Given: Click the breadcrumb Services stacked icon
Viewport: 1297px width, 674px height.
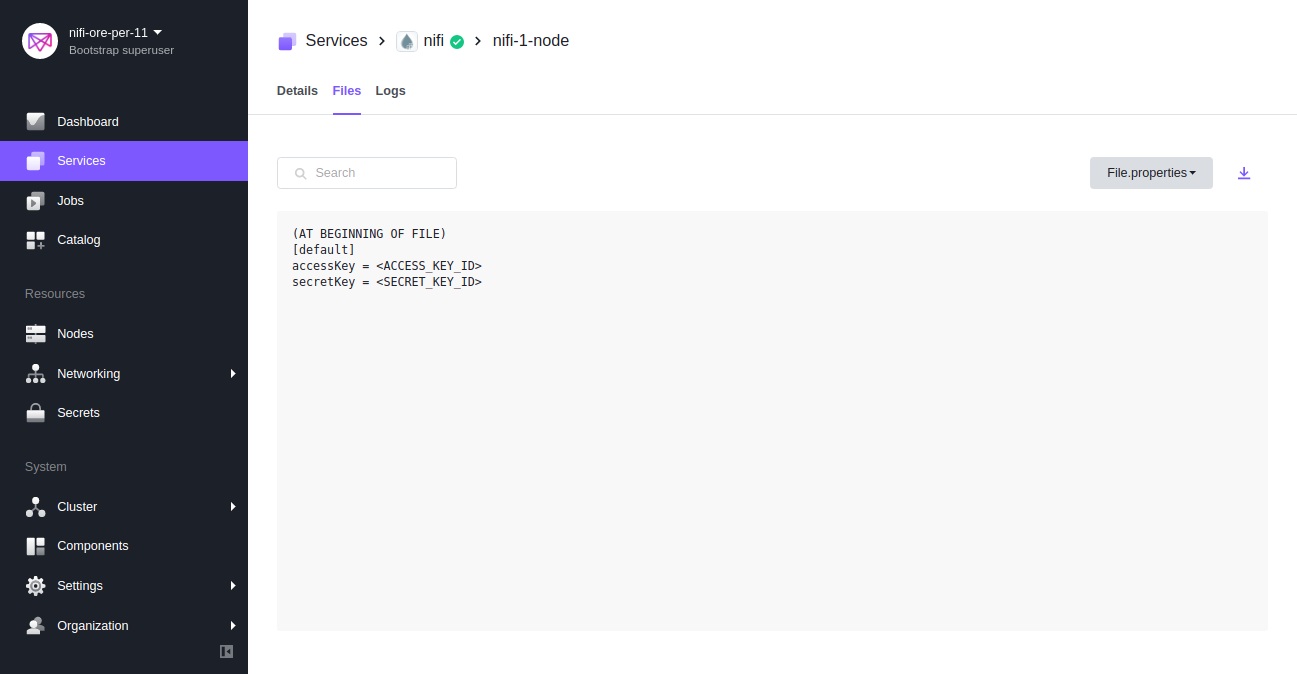Looking at the screenshot, I should click(x=287, y=41).
